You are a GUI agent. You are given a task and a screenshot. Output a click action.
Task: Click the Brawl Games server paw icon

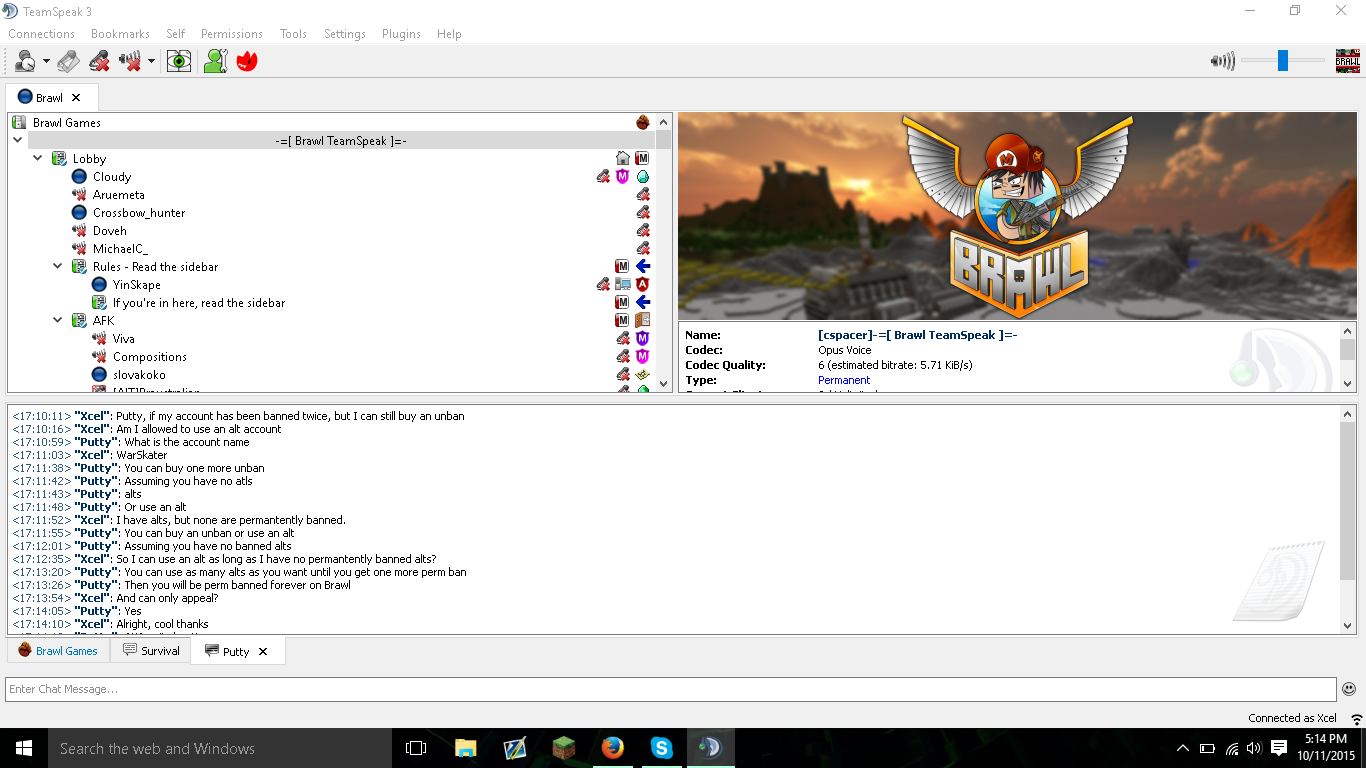(643, 123)
